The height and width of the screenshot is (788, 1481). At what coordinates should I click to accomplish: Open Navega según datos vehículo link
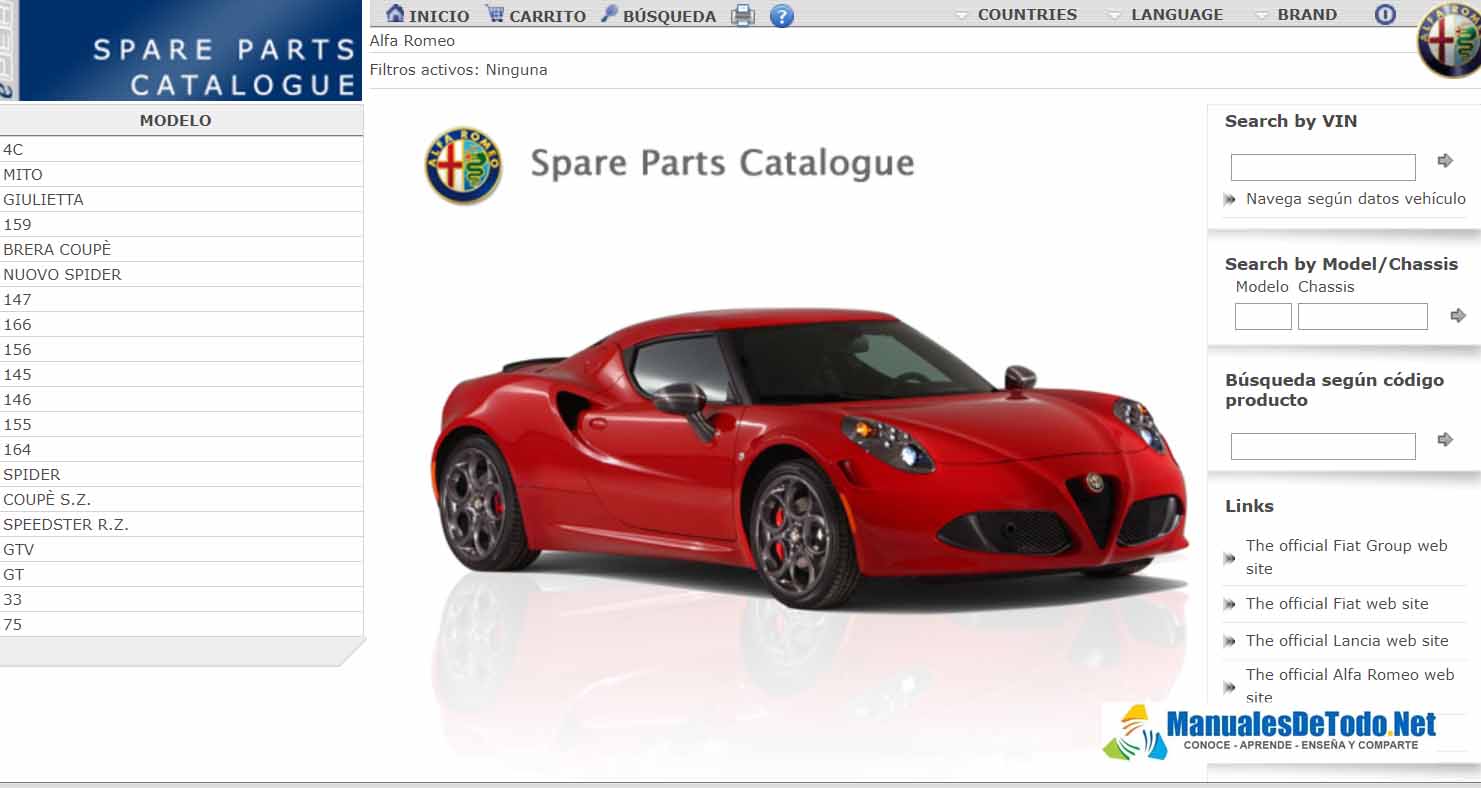pos(1355,199)
